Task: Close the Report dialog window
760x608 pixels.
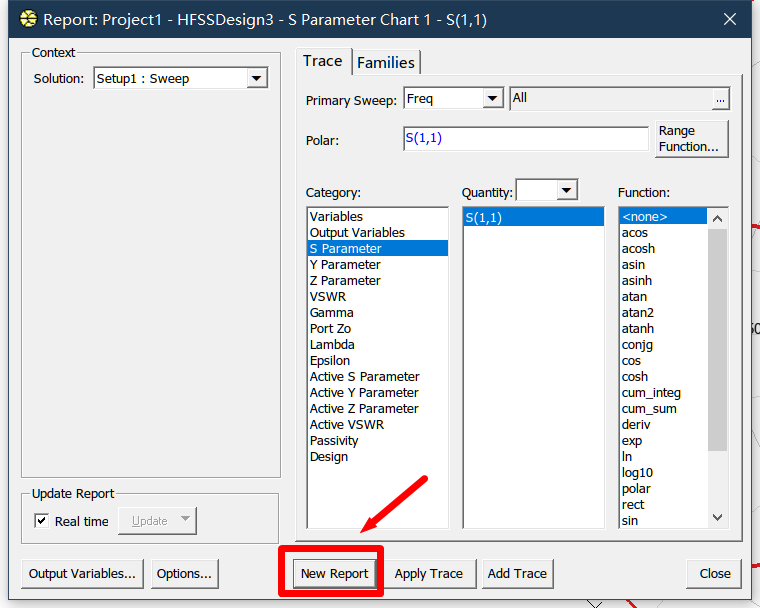Action: 729,19
